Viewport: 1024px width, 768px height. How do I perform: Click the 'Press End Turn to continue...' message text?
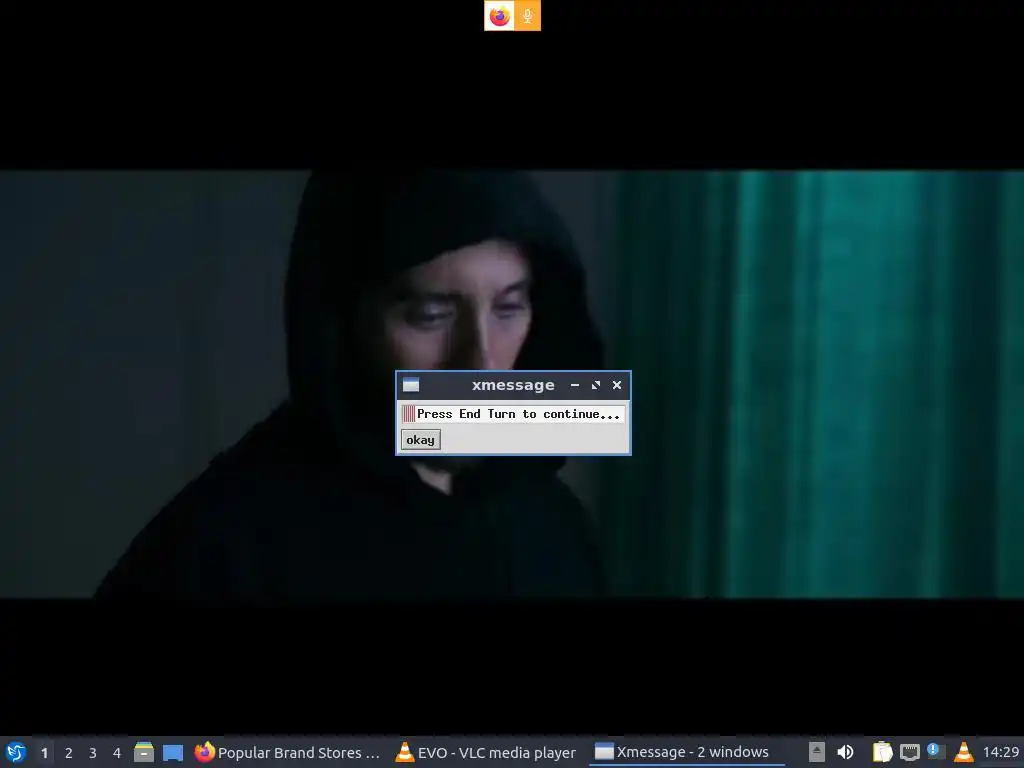[518, 414]
